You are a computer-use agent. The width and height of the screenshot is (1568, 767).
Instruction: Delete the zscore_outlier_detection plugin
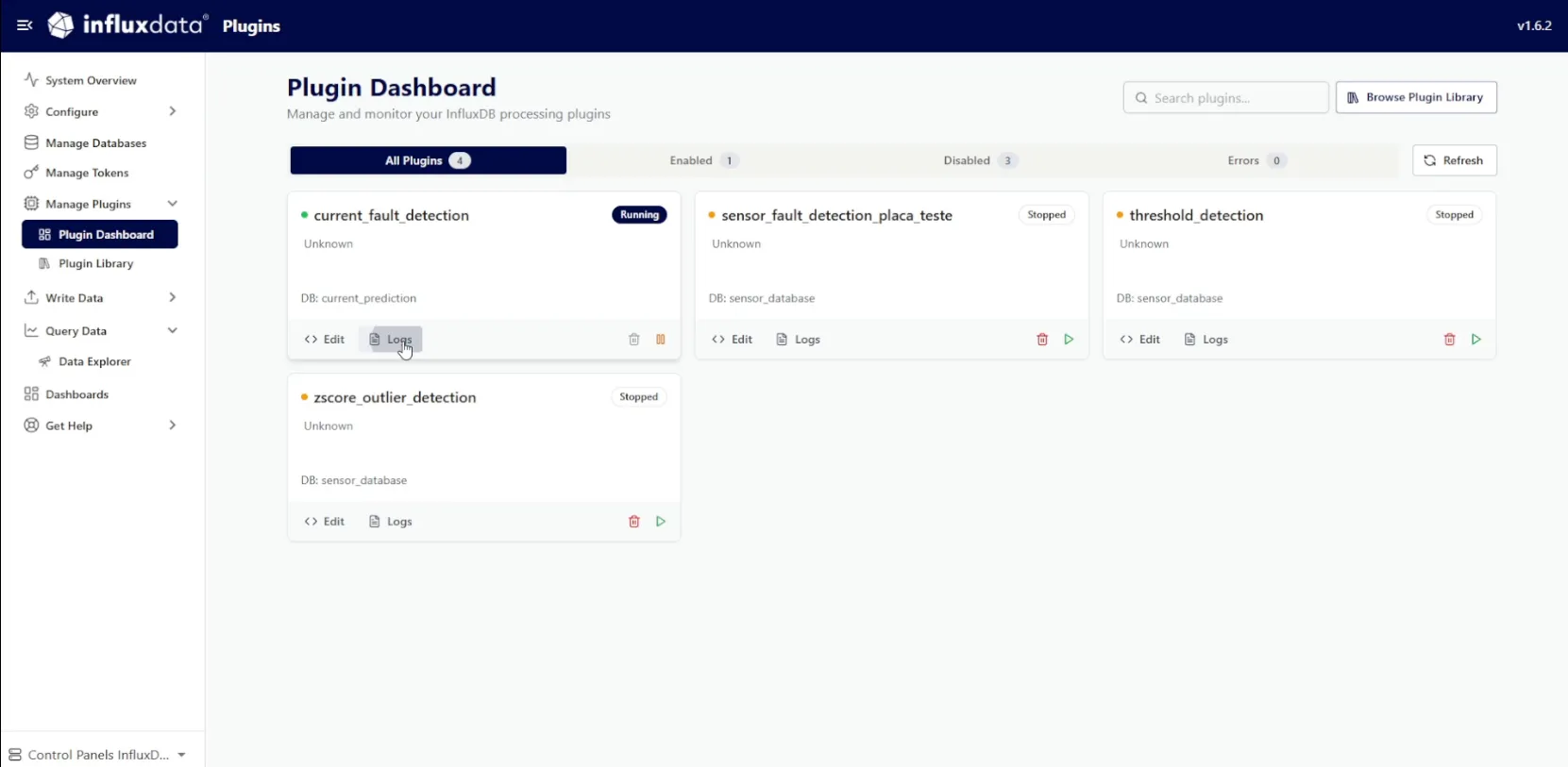pyautogui.click(x=634, y=522)
